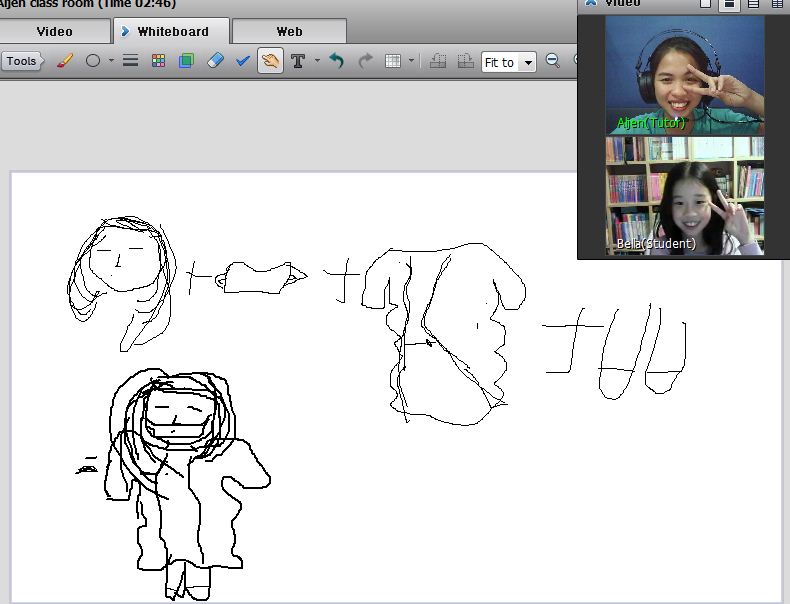The height and width of the screenshot is (604, 790).
Task: Undo the last whiteboard stroke
Action: coord(337,61)
